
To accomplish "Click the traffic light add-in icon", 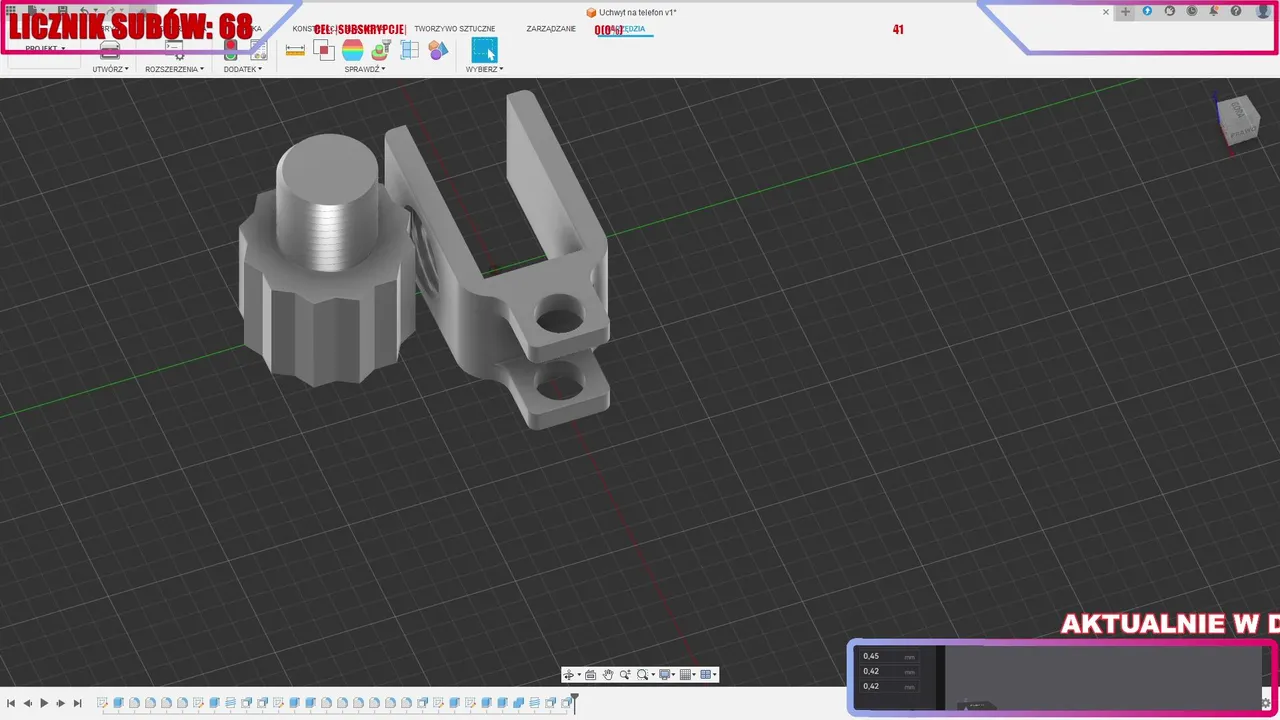I will pyautogui.click(x=230, y=50).
